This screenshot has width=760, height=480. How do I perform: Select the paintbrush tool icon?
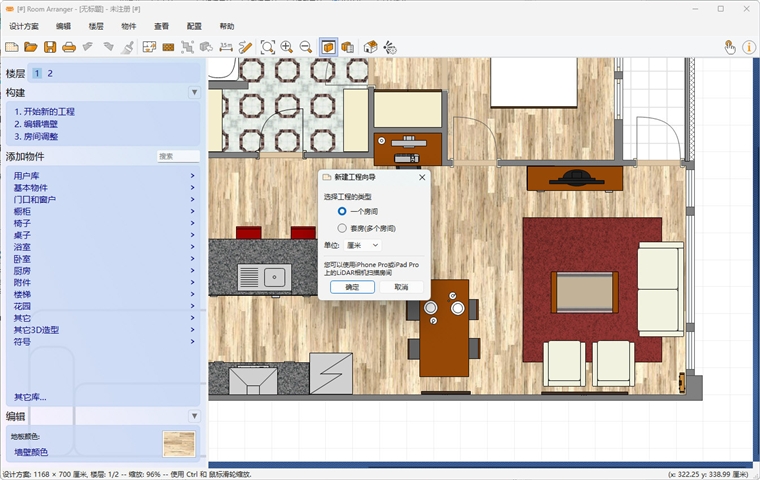[x=127, y=47]
